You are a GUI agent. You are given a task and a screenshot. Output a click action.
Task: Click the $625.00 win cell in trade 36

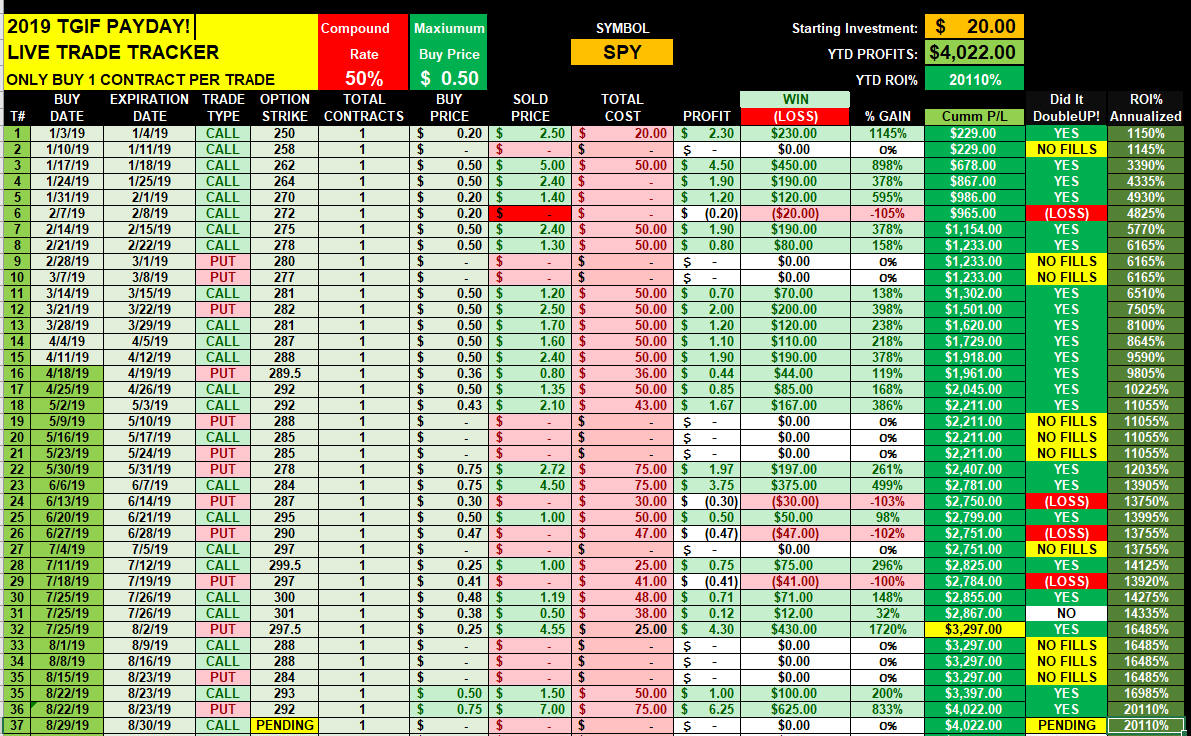click(x=795, y=709)
